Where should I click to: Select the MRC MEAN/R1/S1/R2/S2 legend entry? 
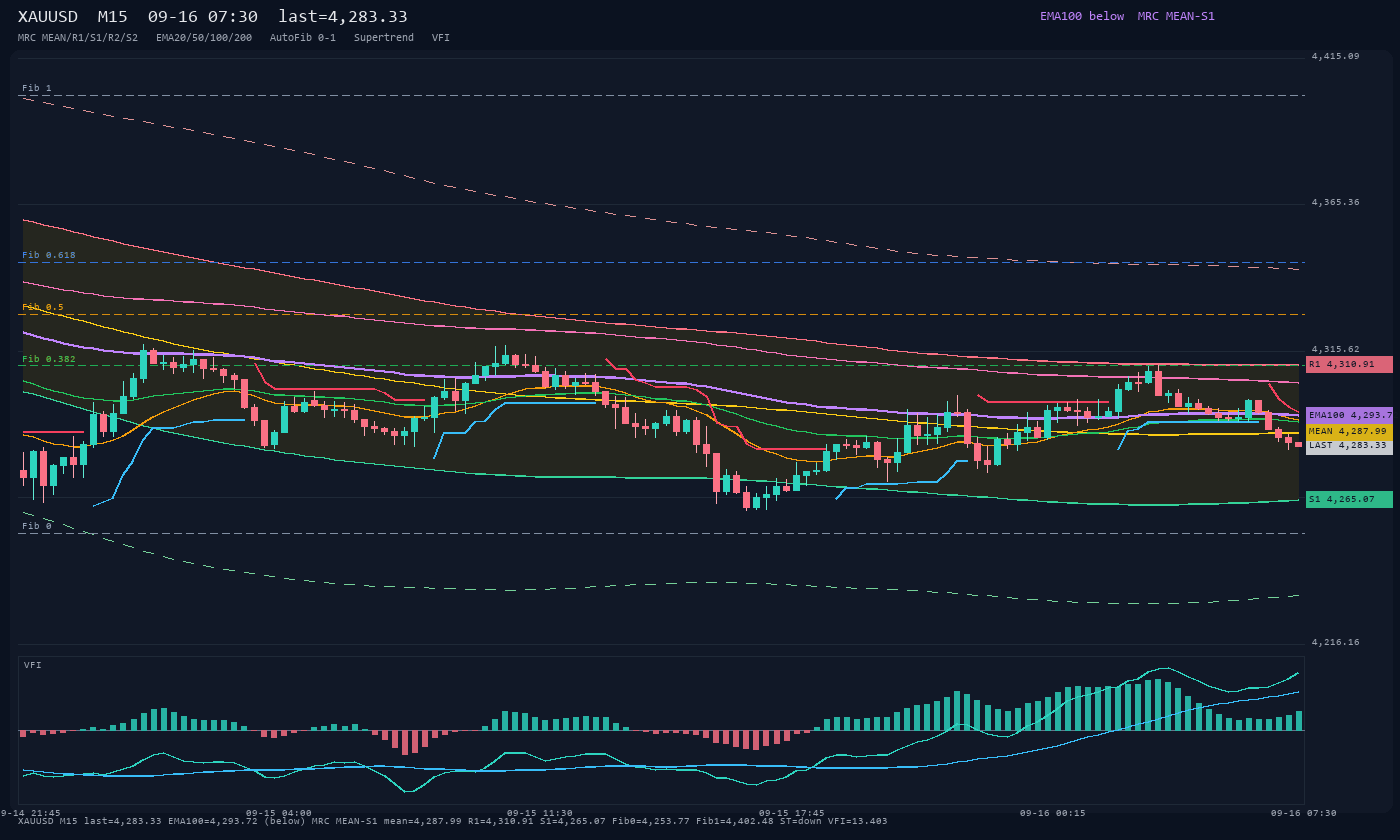click(x=78, y=38)
